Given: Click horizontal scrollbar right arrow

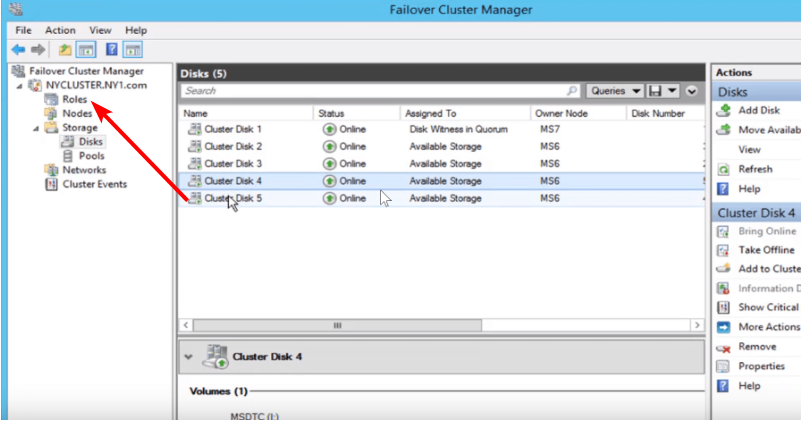Looking at the screenshot, I should tap(697, 325).
